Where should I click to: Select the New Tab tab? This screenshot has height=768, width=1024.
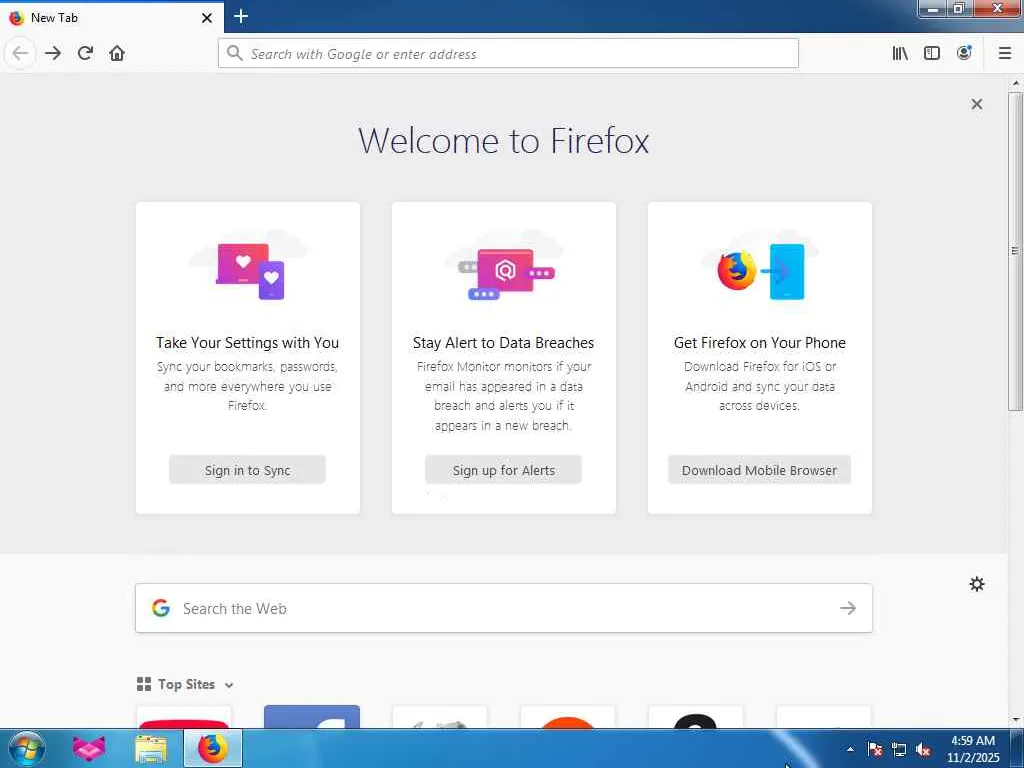[111, 18]
